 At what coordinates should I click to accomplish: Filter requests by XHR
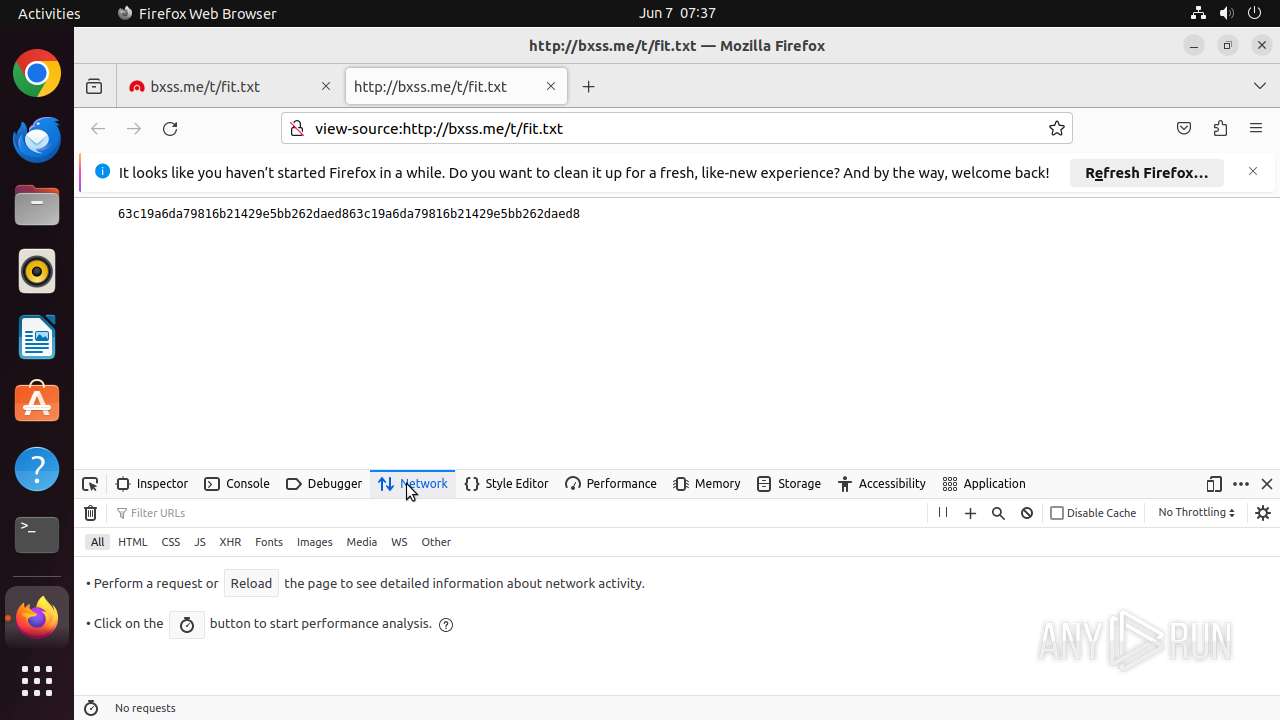point(230,542)
